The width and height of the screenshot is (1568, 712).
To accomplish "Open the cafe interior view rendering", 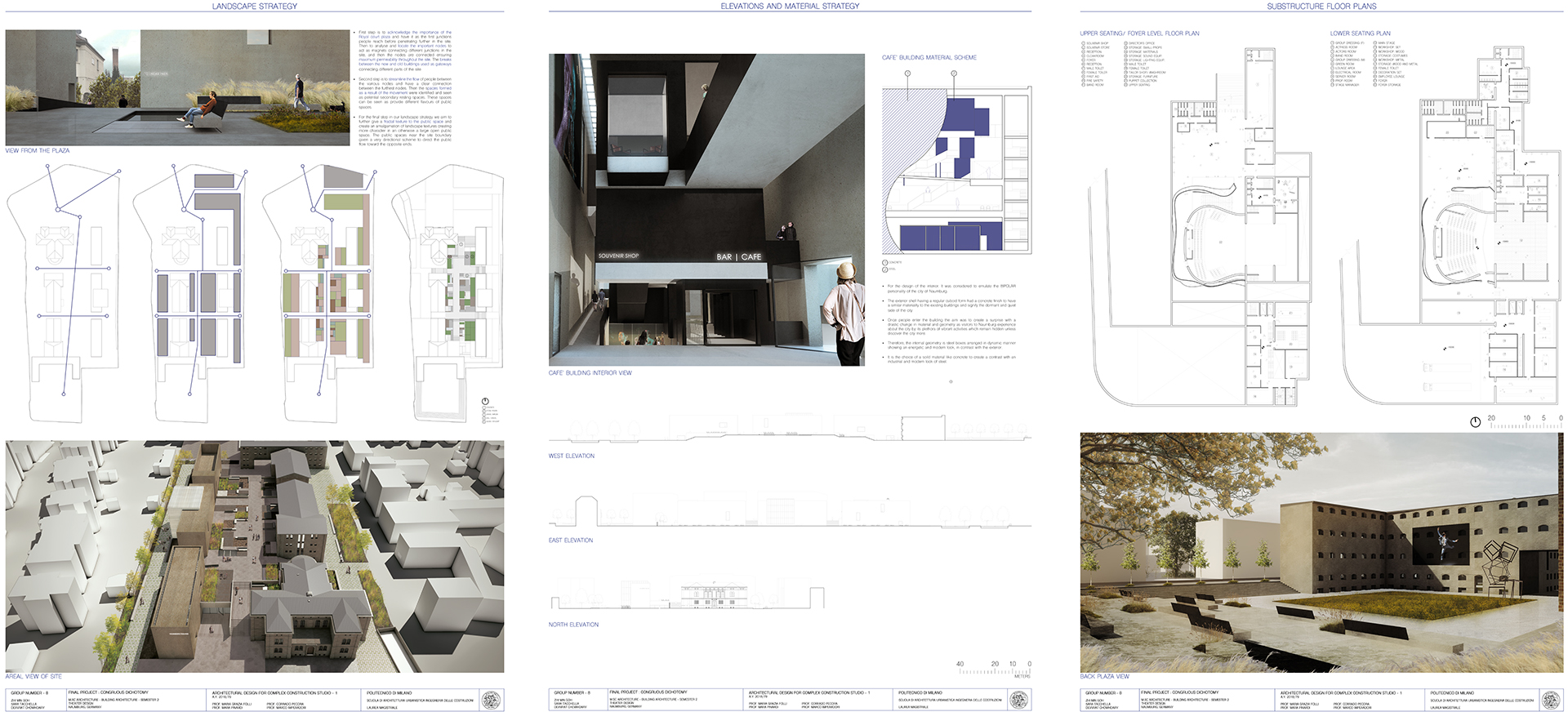I will click(706, 210).
